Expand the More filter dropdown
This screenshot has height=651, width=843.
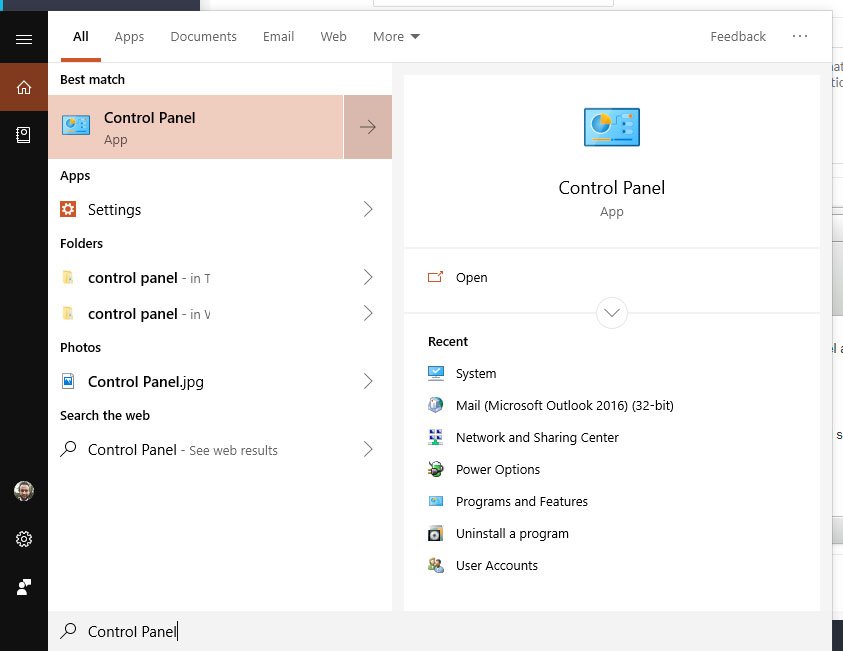396,37
